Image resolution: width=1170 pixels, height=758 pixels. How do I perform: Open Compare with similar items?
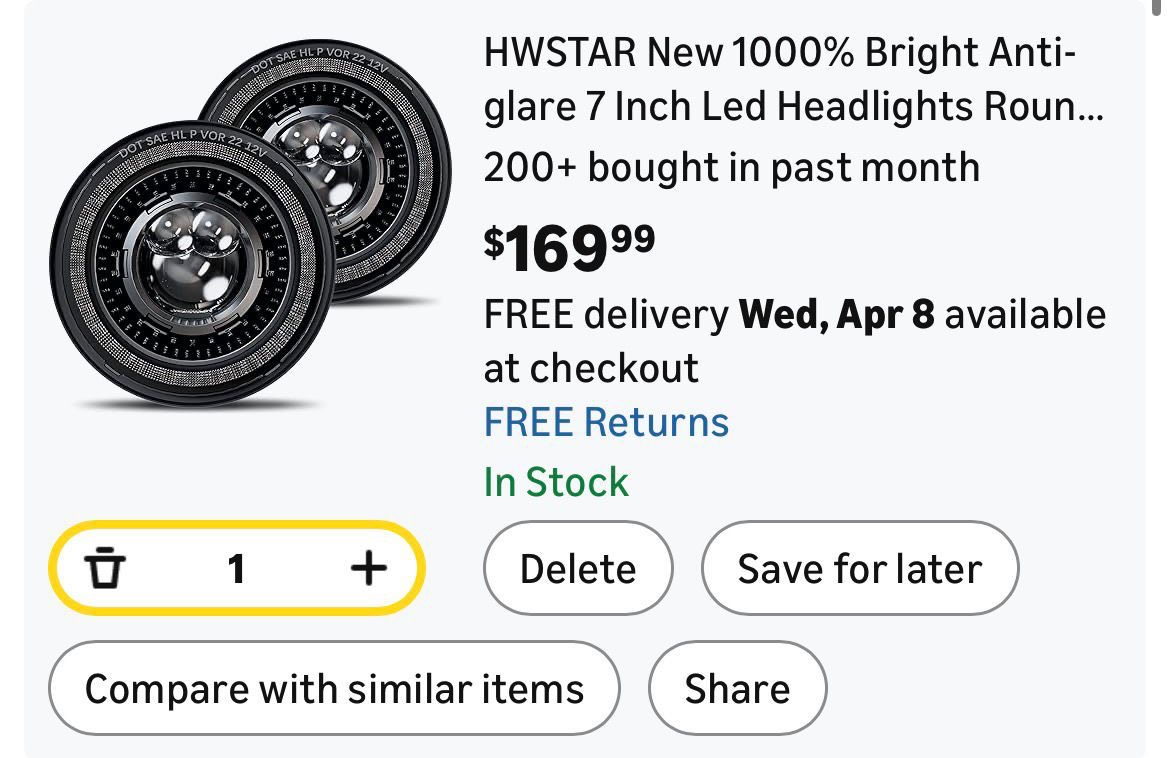point(334,689)
